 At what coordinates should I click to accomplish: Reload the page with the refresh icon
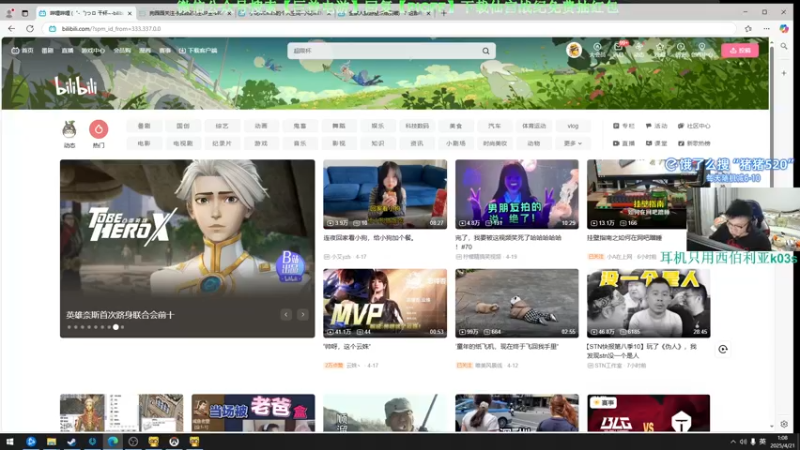click(x=30, y=29)
